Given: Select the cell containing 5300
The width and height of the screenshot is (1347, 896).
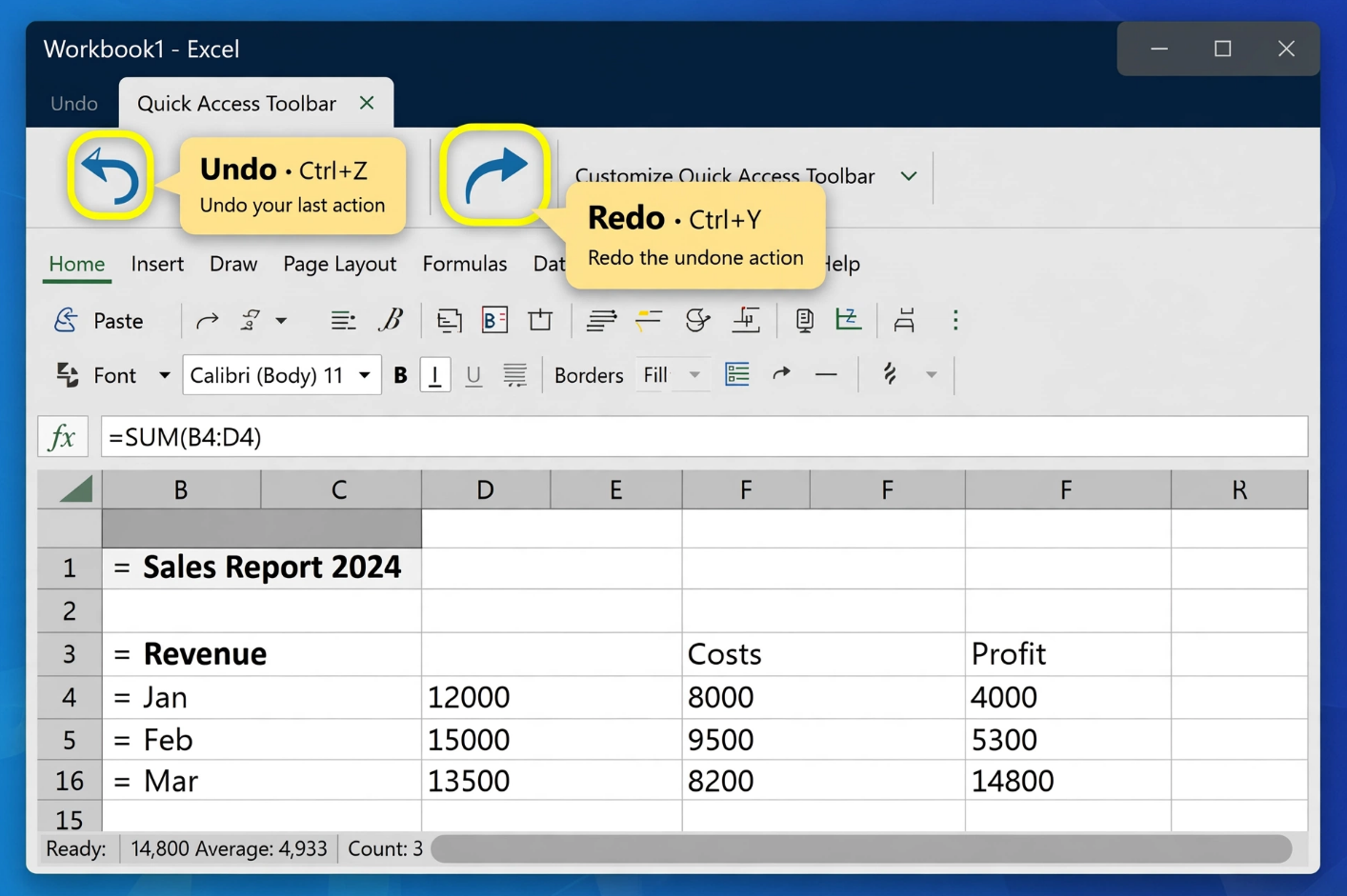Looking at the screenshot, I should point(1068,740).
